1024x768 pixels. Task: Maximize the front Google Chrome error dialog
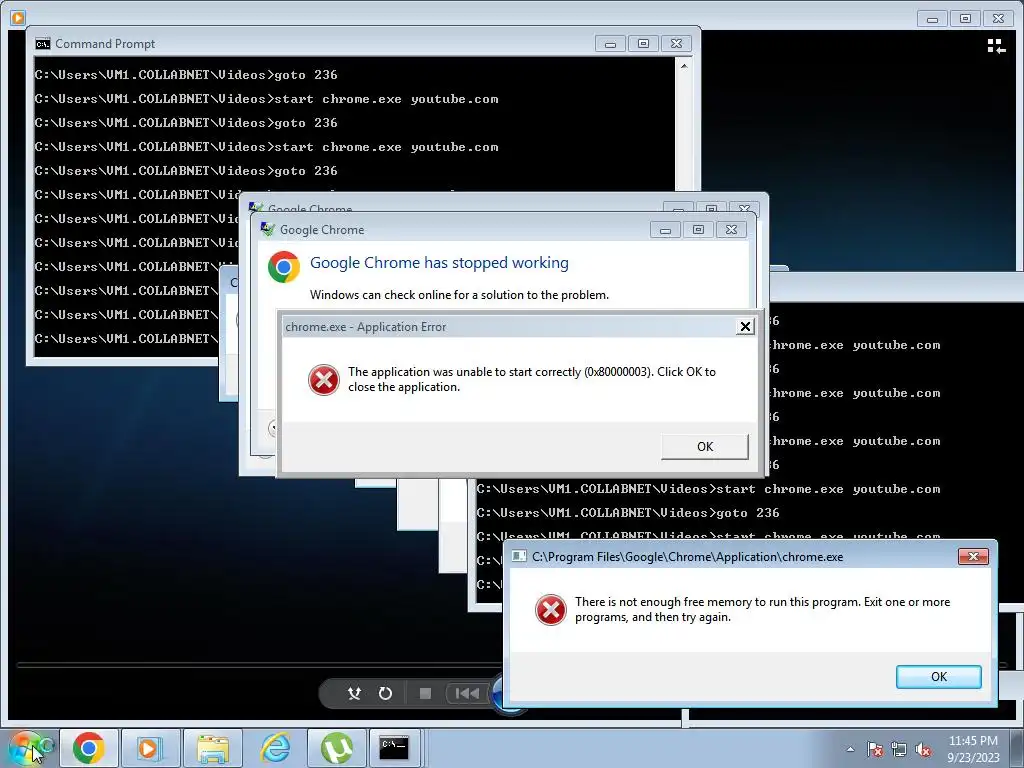coord(698,230)
